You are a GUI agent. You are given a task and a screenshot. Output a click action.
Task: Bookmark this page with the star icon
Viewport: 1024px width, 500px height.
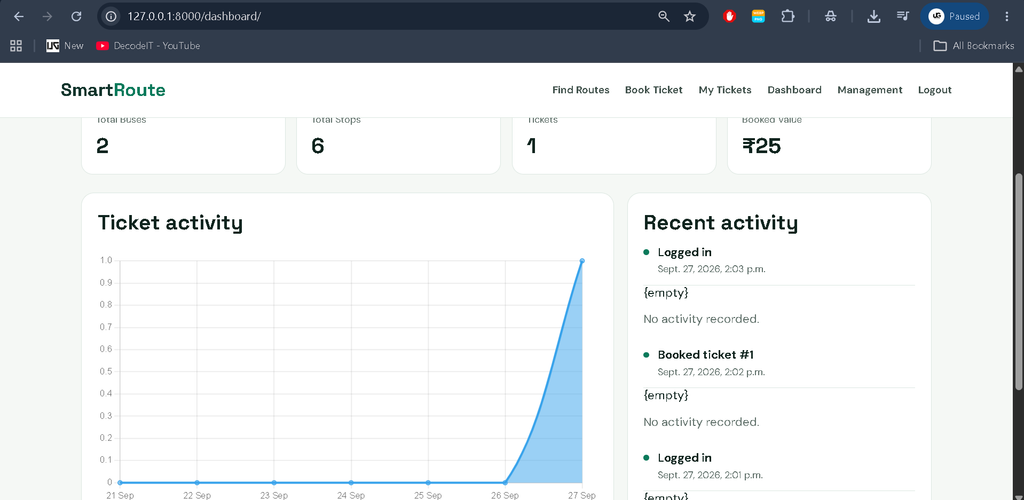tap(690, 16)
